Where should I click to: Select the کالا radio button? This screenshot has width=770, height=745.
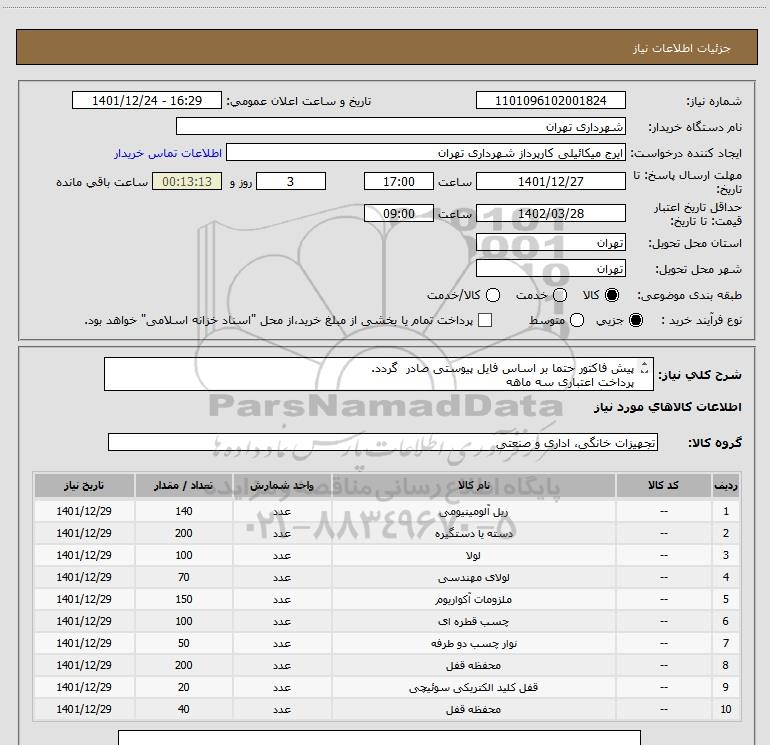tap(612, 295)
